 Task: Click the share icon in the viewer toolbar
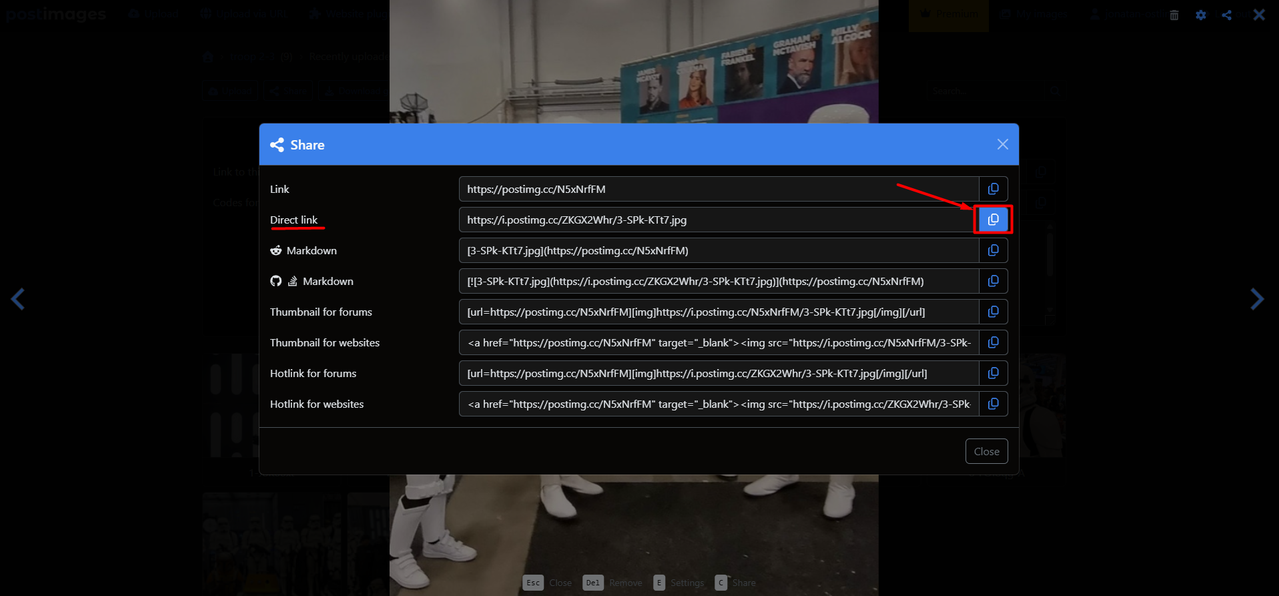pyautogui.click(x=1227, y=15)
